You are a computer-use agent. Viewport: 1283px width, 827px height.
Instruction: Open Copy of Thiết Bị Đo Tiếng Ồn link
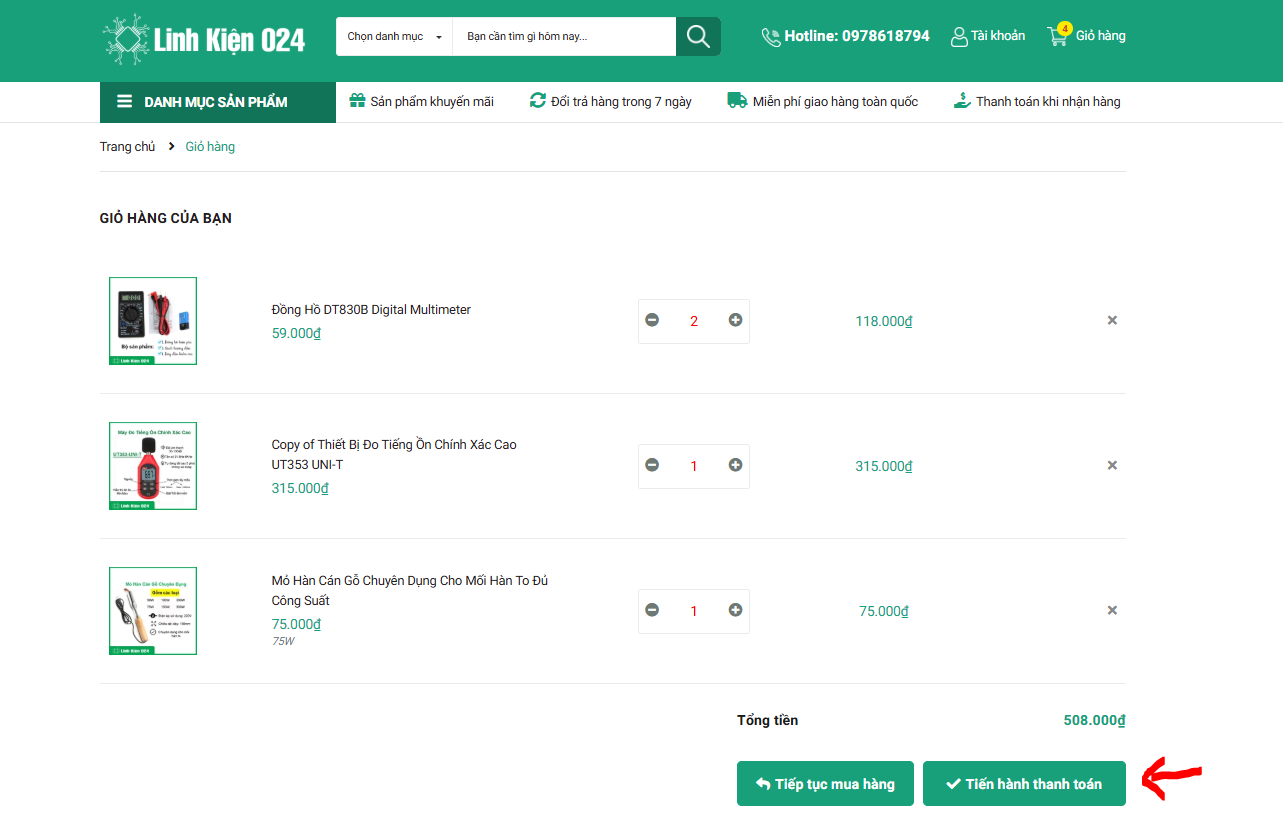[x=394, y=455]
